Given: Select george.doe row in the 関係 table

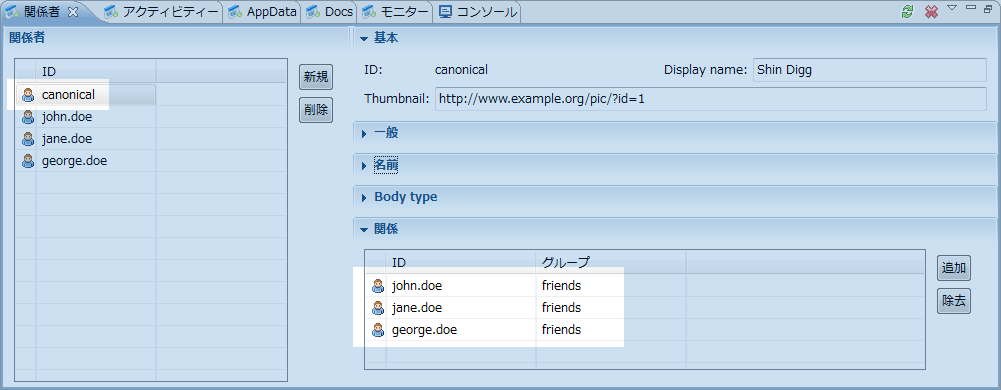Looking at the screenshot, I should [644, 329].
